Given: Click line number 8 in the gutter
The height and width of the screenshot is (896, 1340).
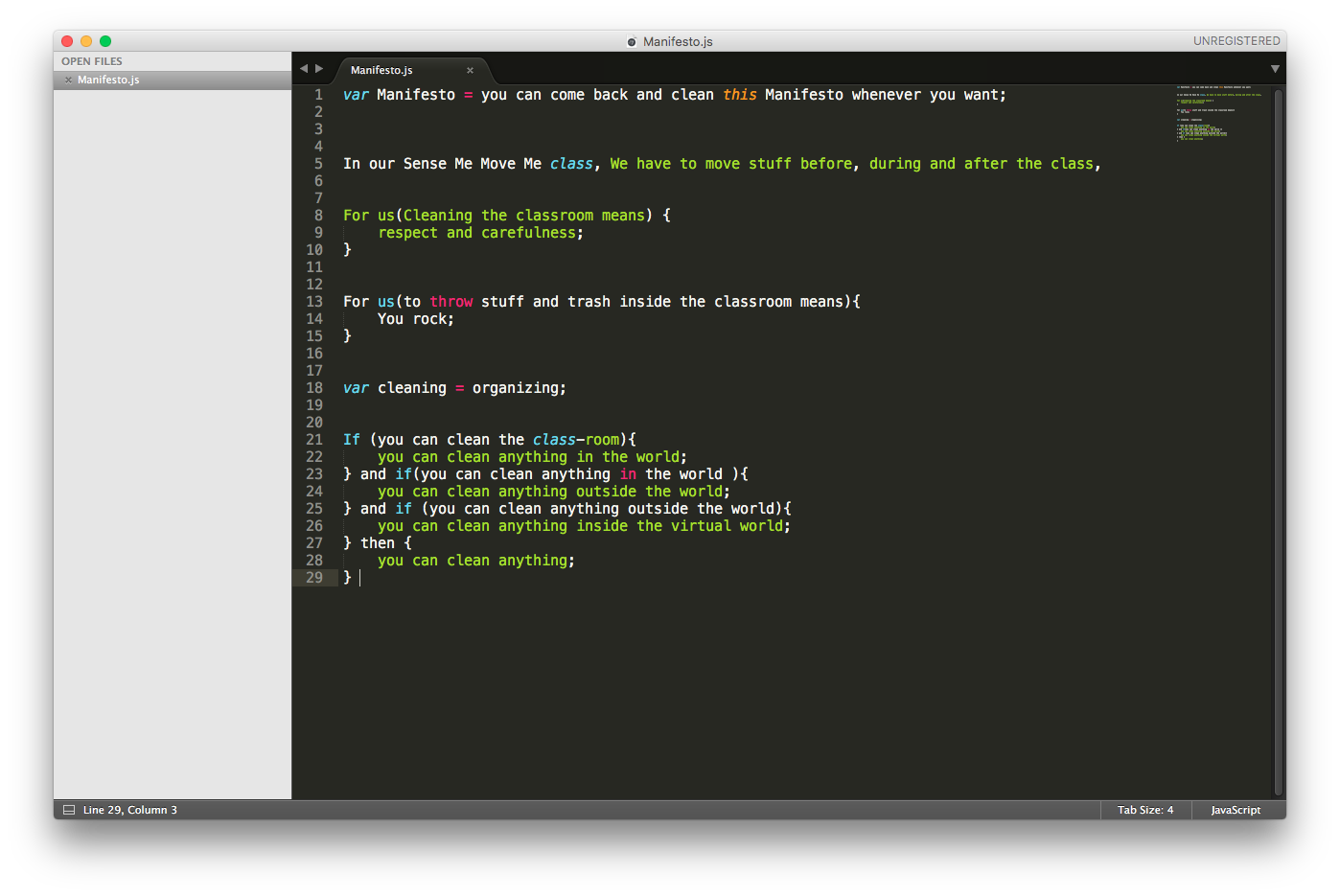Looking at the screenshot, I should (x=319, y=216).
